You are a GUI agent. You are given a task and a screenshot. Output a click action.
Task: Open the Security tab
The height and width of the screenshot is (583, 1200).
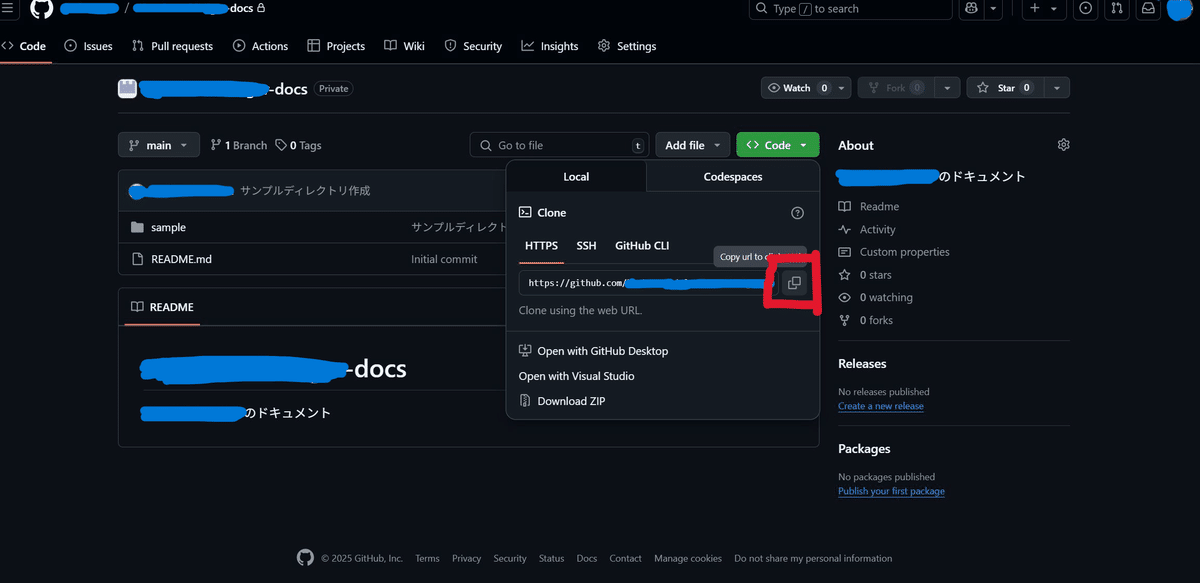(x=473, y=46)
